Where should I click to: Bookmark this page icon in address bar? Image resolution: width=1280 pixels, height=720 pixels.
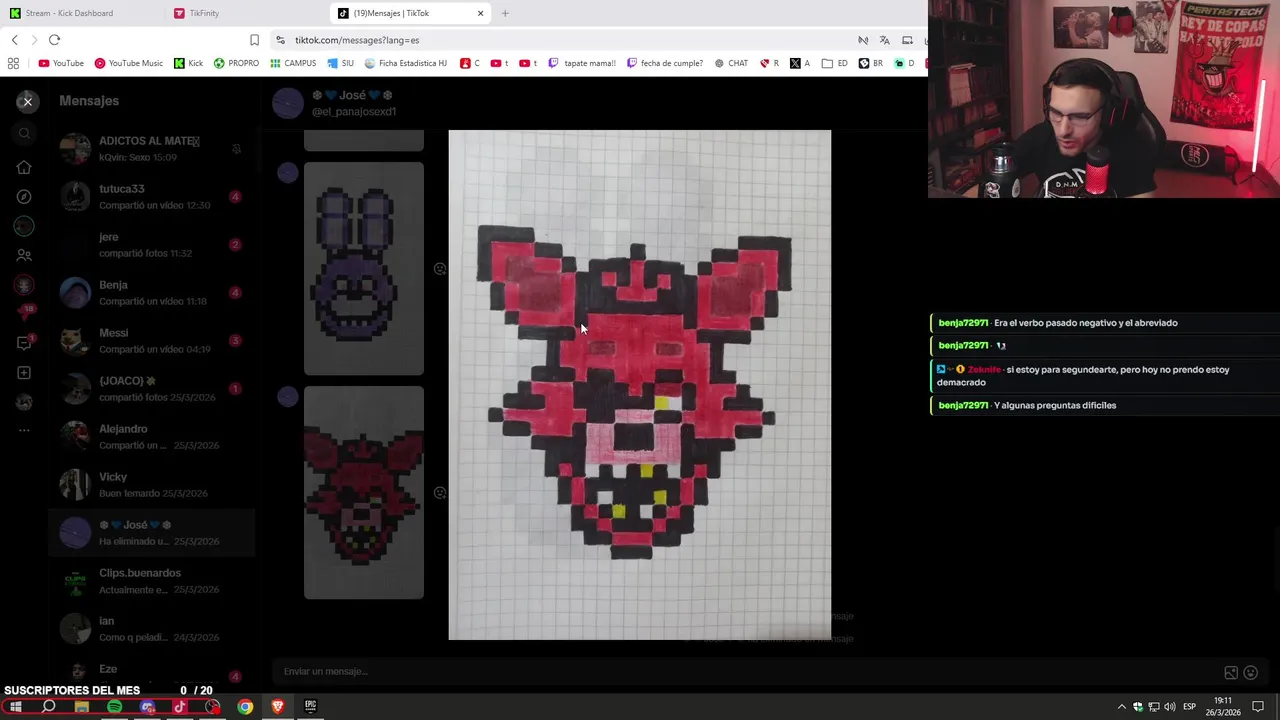pos(254,40)
